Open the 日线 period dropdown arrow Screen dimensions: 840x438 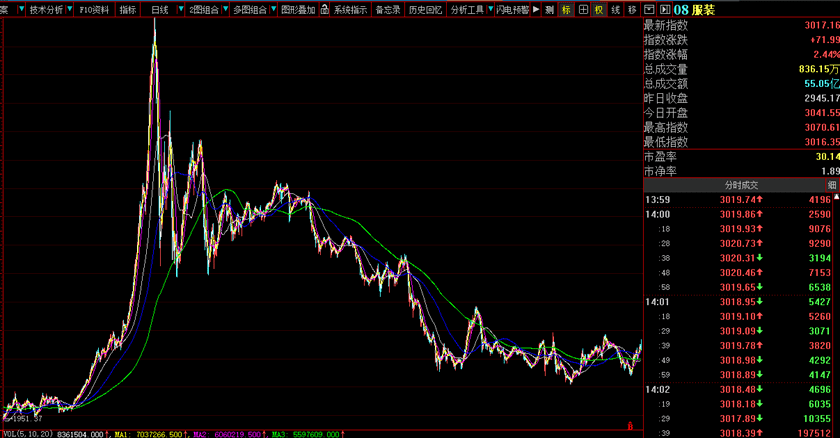coord(179,9)
